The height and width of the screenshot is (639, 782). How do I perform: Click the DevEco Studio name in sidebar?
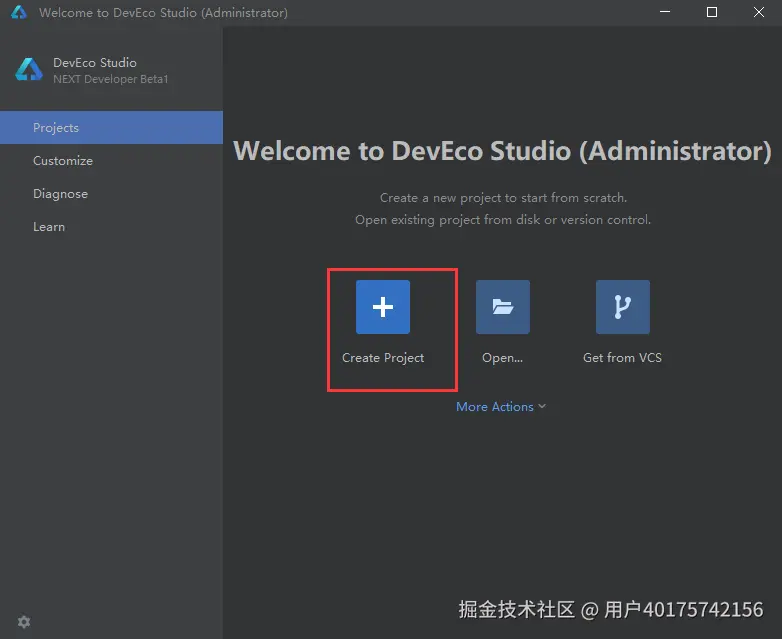click(x=95, y=62)
